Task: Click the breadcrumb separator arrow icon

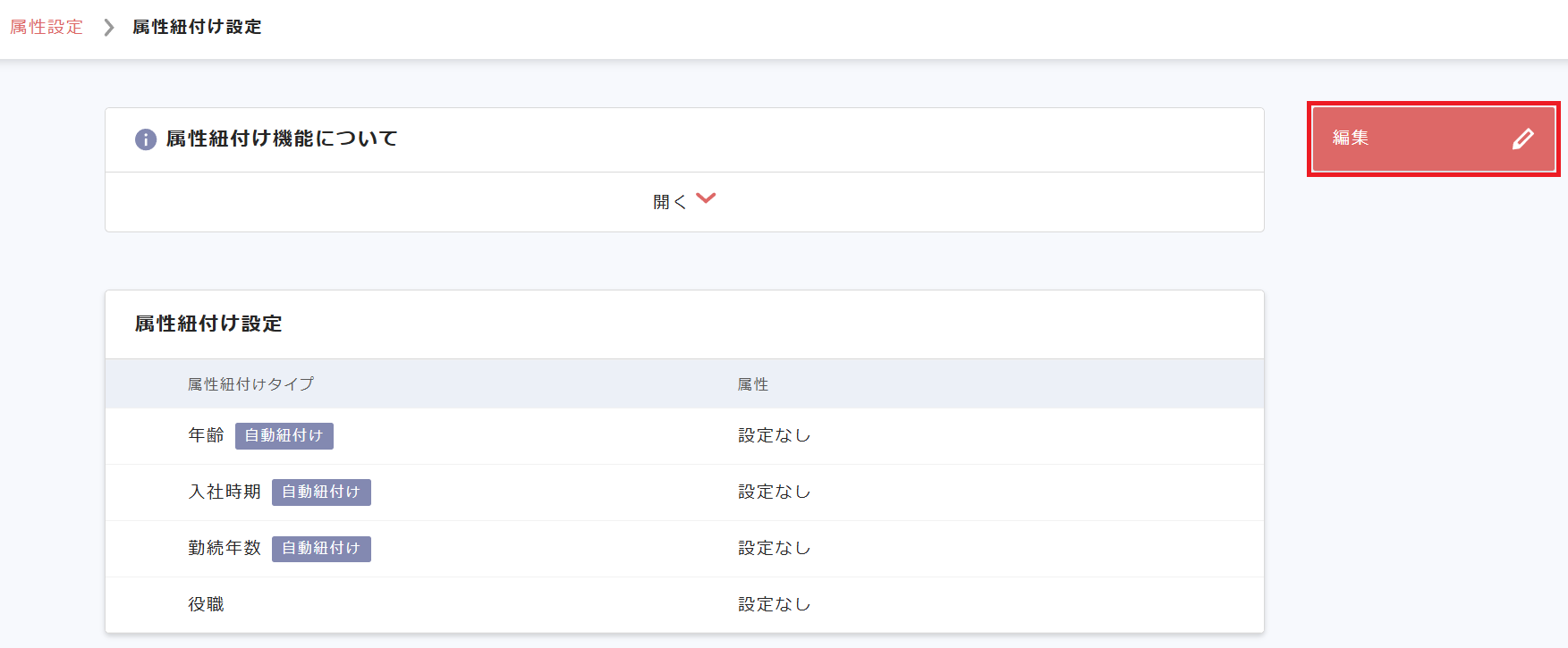Action: click(108, 28)
